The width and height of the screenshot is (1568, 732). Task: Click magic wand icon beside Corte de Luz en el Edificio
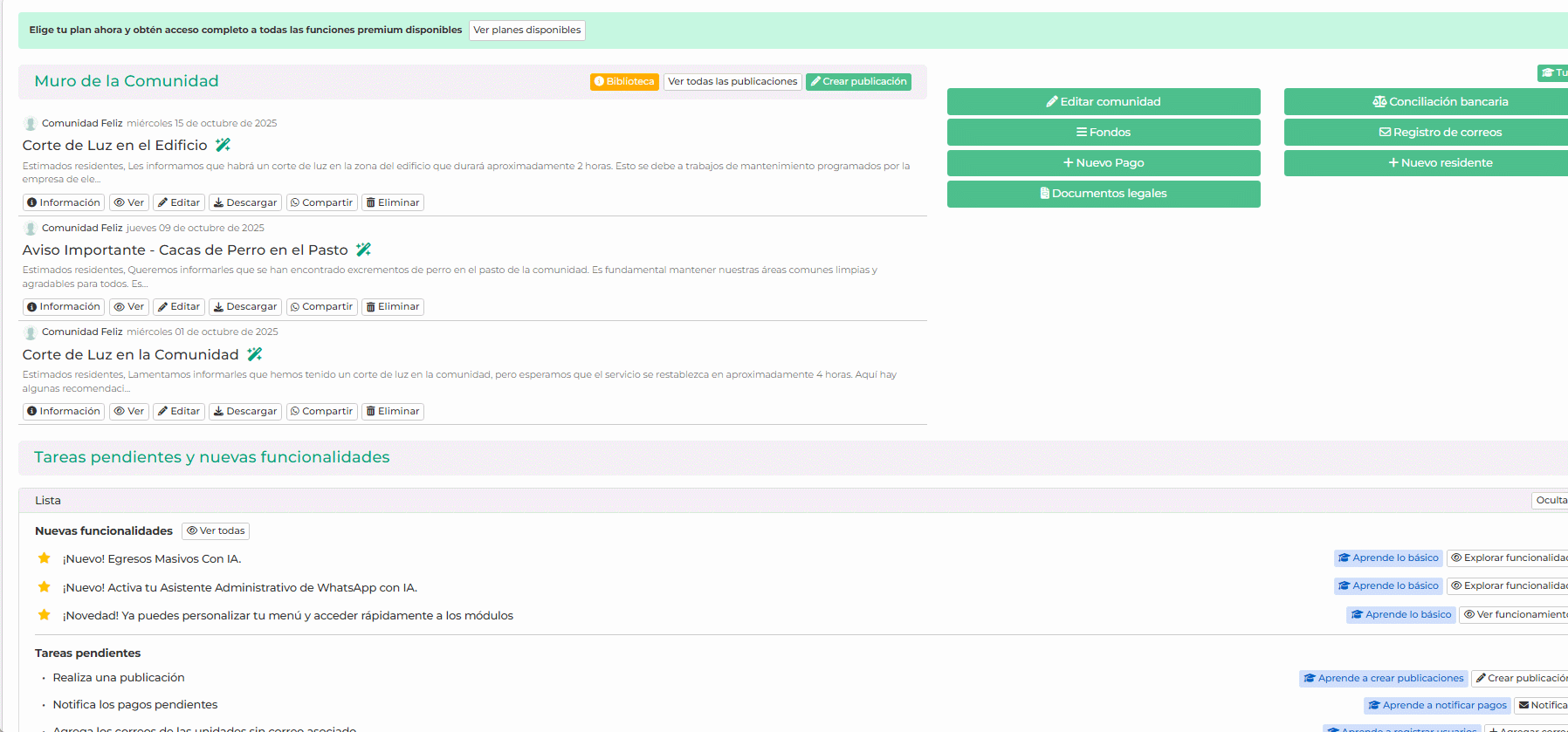tap(224, 145)
